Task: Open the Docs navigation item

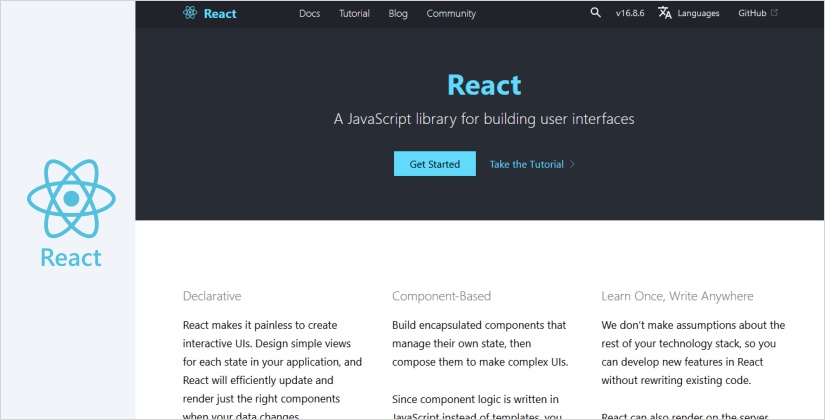Action: pyautogui.click(x=309, y=14)
